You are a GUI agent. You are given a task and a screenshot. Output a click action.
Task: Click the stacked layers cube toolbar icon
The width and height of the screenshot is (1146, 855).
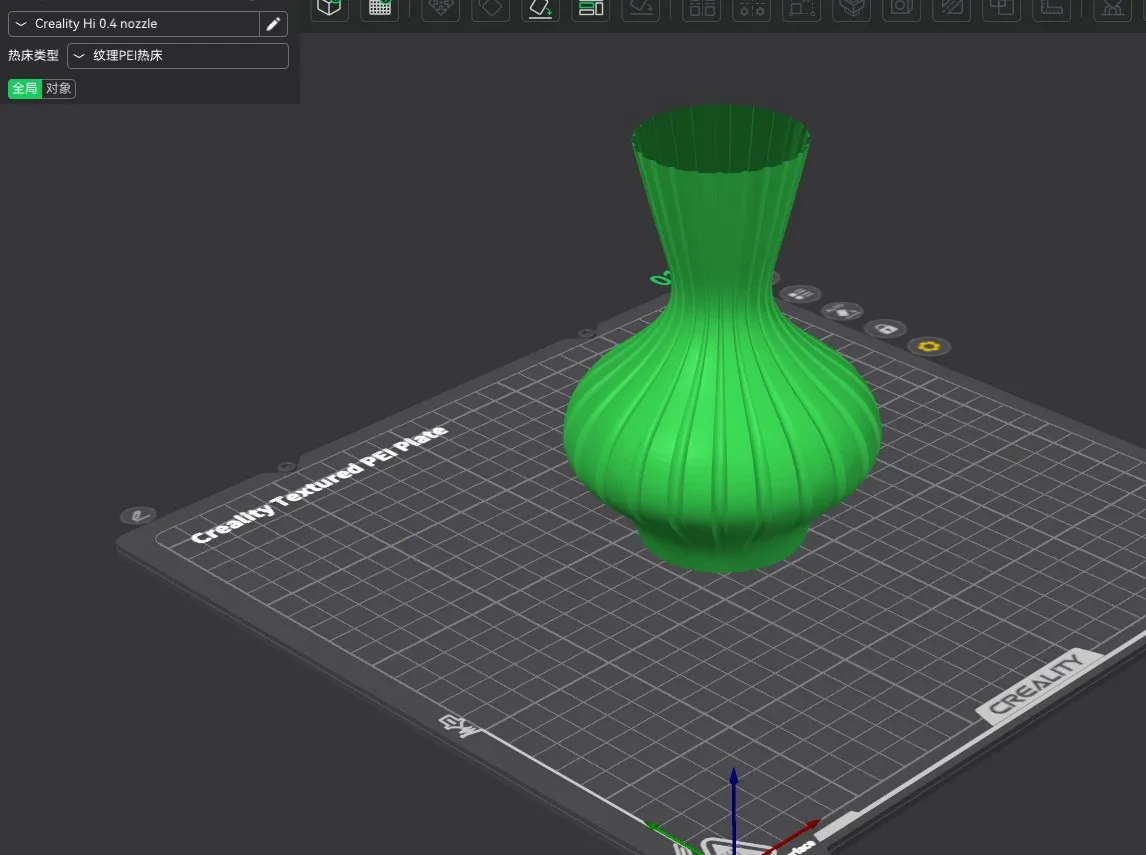(852, 8)
